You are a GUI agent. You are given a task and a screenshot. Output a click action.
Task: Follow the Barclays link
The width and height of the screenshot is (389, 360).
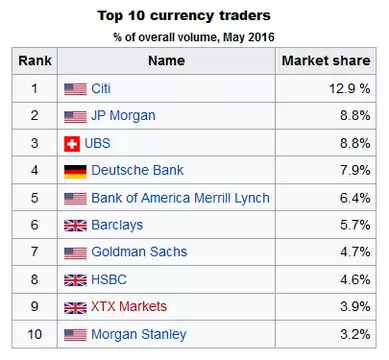click(117, 225)
